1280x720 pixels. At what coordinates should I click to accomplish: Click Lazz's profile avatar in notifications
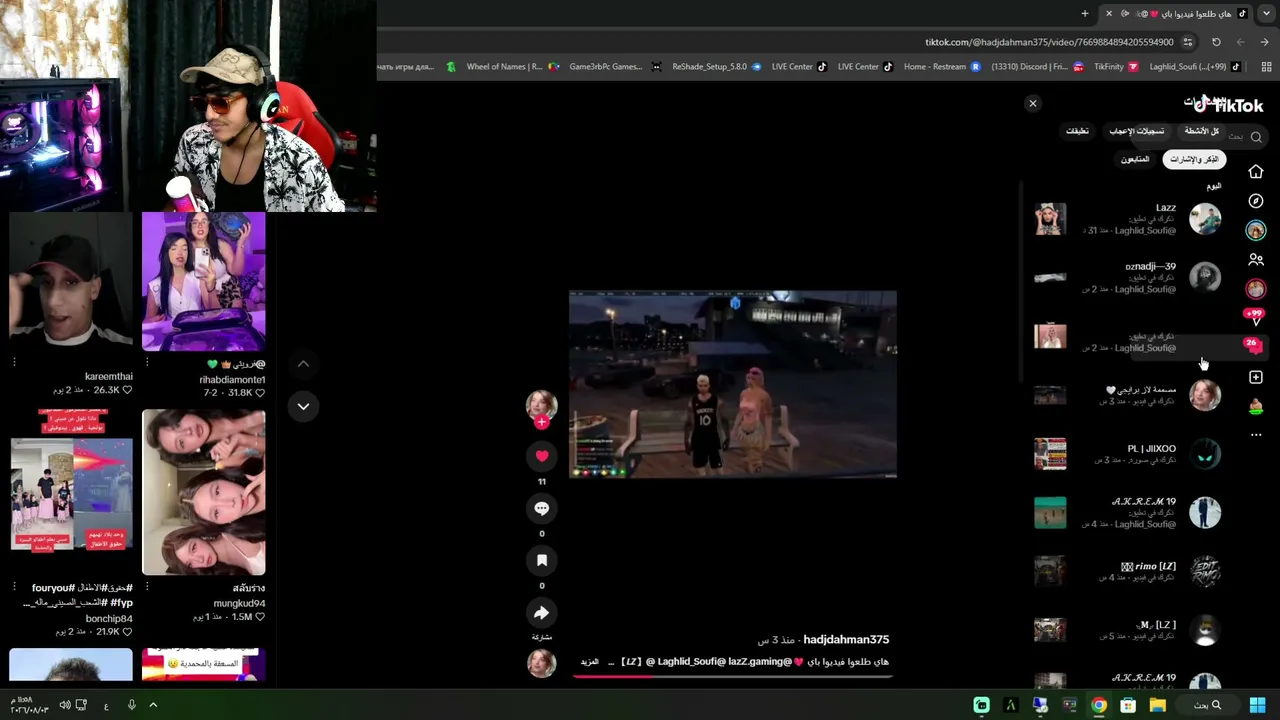pos(1205,219)
